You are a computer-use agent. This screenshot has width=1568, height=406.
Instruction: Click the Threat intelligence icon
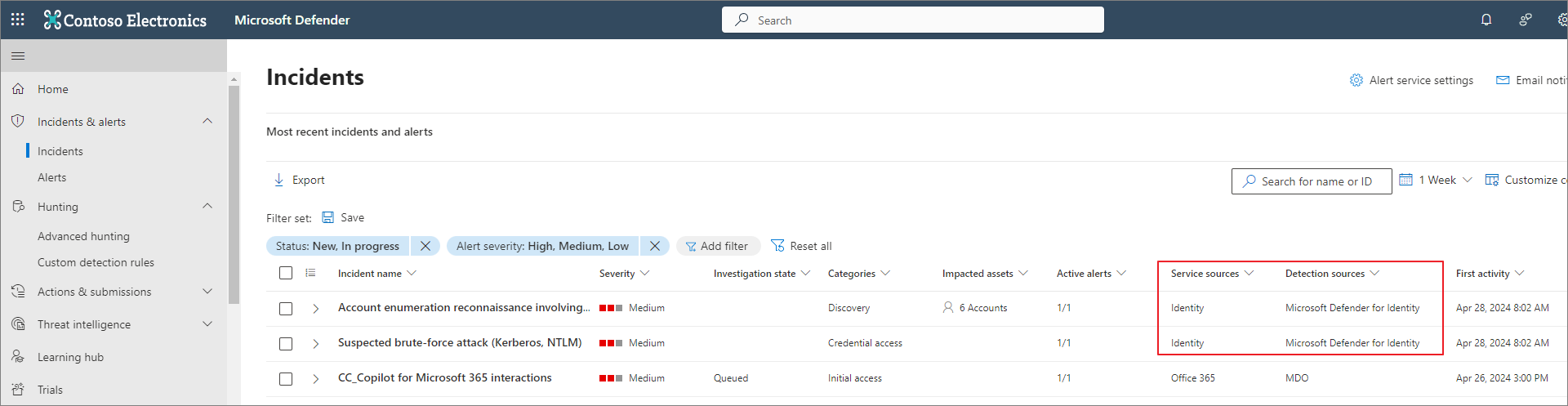(18, 323)
